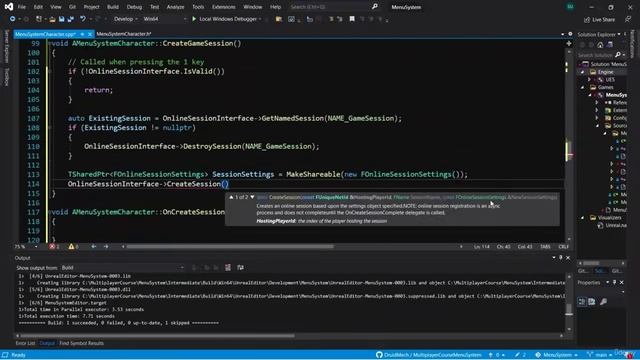Viewport: 640px width, 360px height.
Task: Click the Output panel horizontal scrollbar
Action: [x=157, y=336]
